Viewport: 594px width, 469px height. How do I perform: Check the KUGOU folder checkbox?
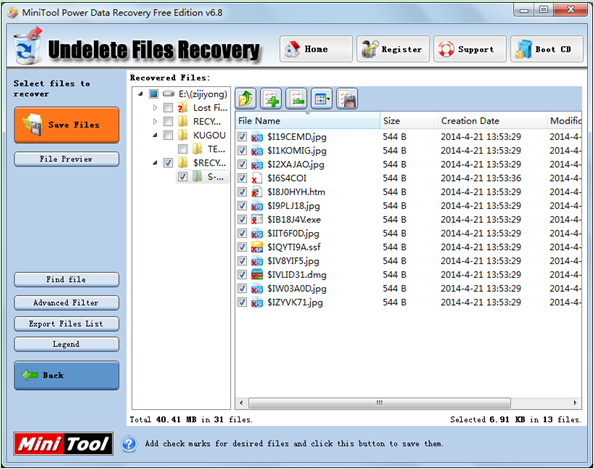pyautogui.click(x=168, y=135)
